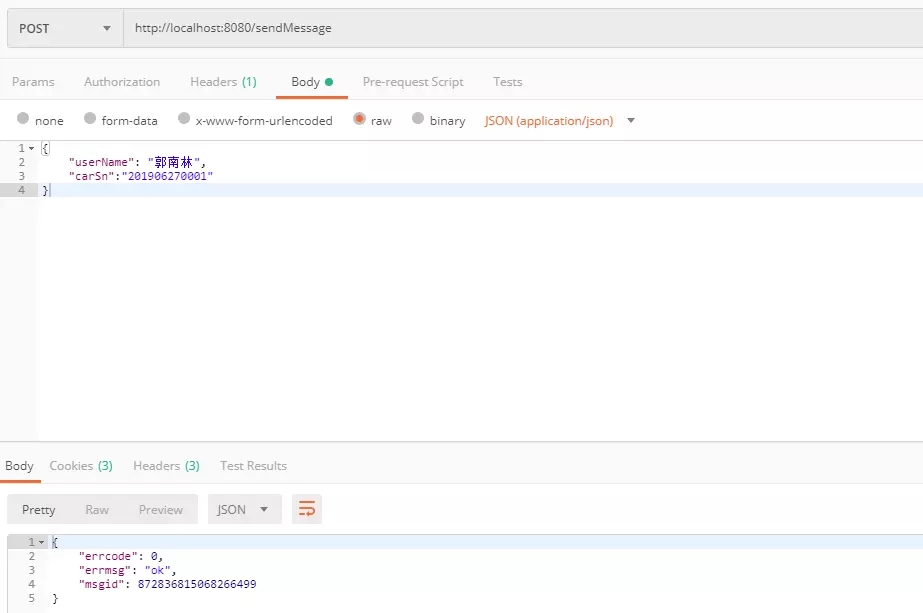Select the form-data radio option

[x=89, y=118]
